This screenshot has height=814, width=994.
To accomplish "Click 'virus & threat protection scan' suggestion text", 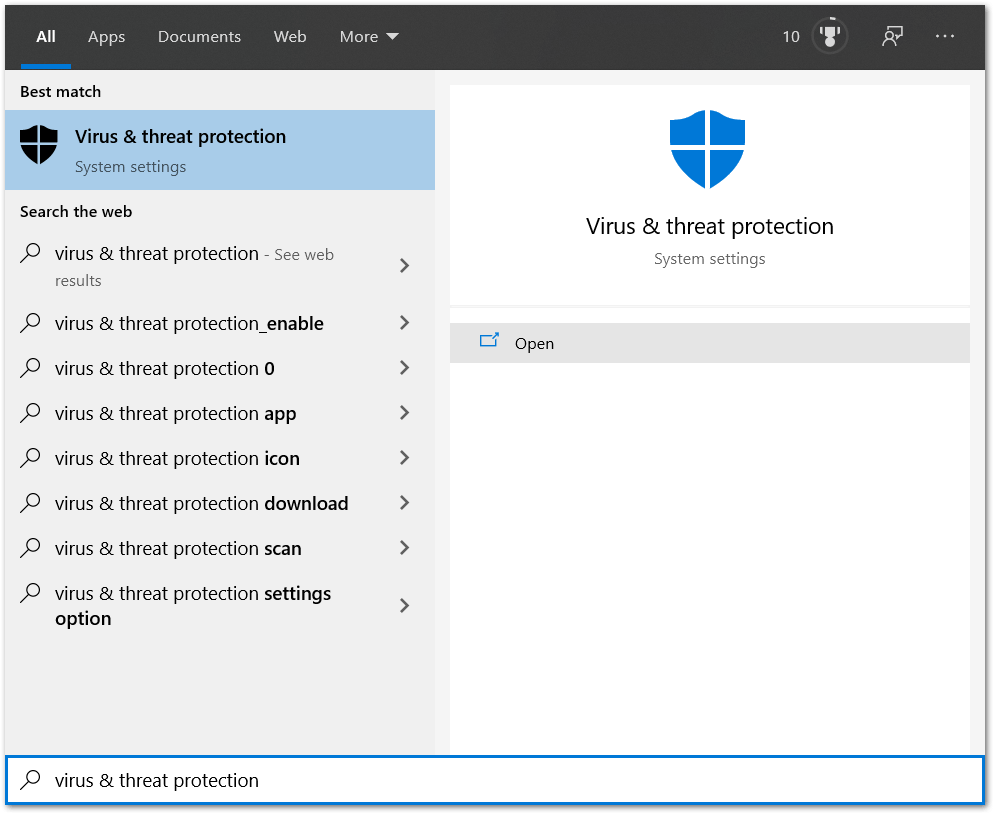I will click(x=178, y=548).
